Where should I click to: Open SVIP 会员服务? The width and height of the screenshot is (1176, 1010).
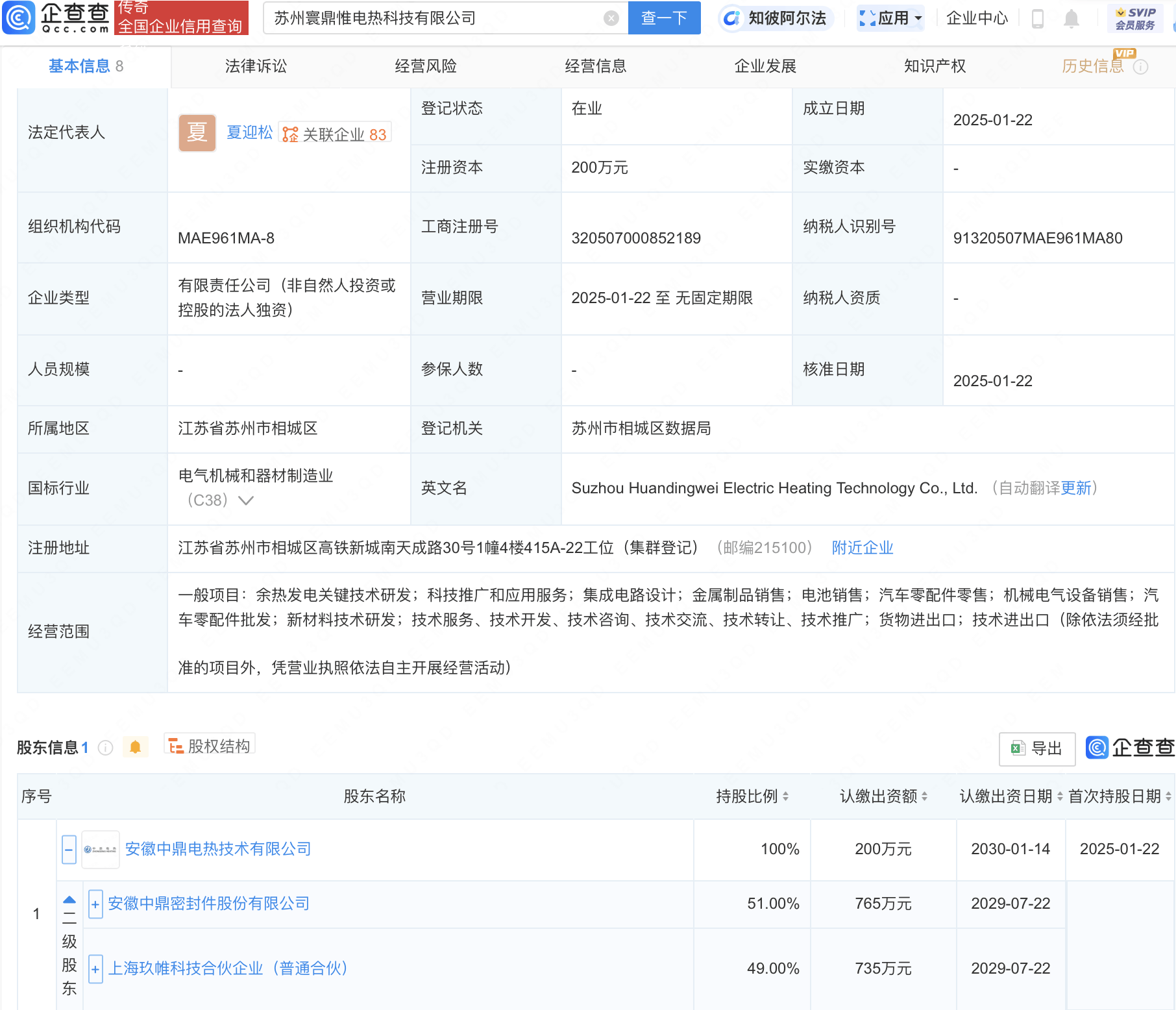click(x=1135, y=18)
